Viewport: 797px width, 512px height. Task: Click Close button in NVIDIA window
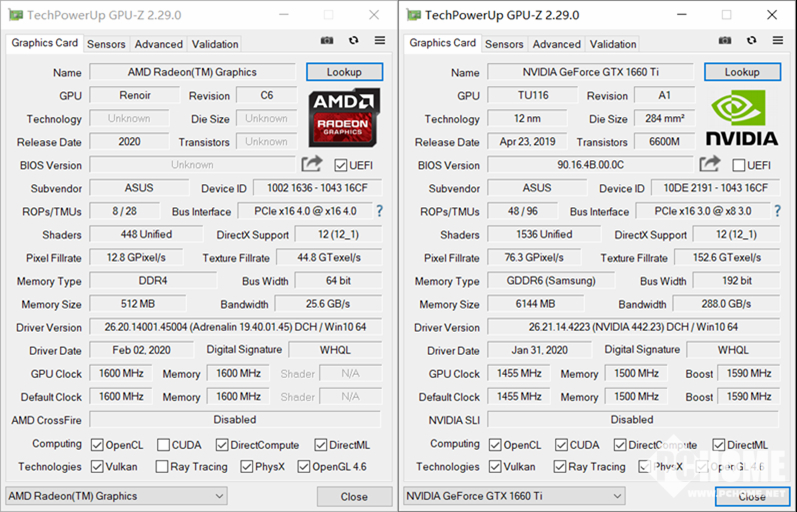(x=752, y=496)
